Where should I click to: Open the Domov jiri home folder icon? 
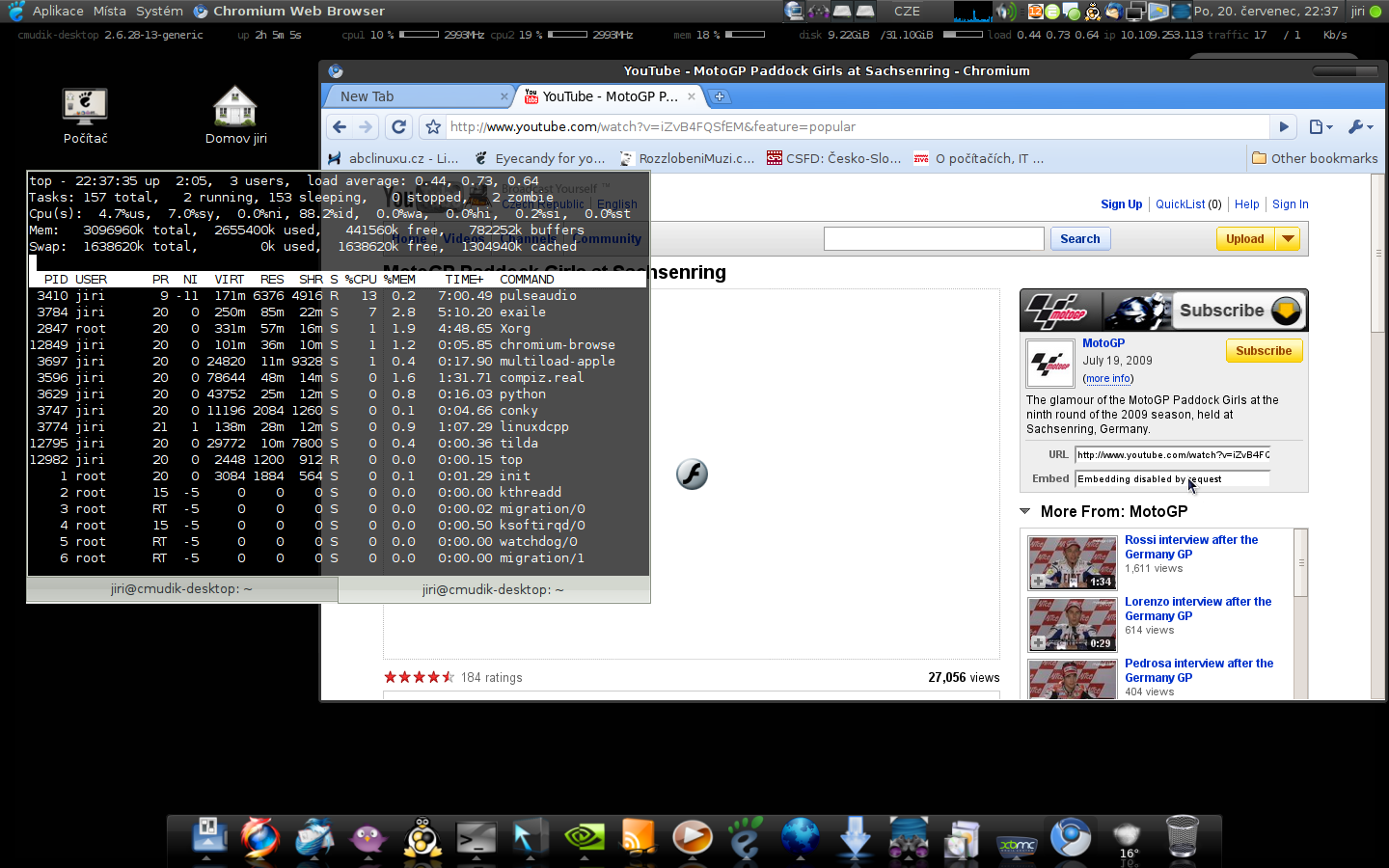click(x=235, y=116)
